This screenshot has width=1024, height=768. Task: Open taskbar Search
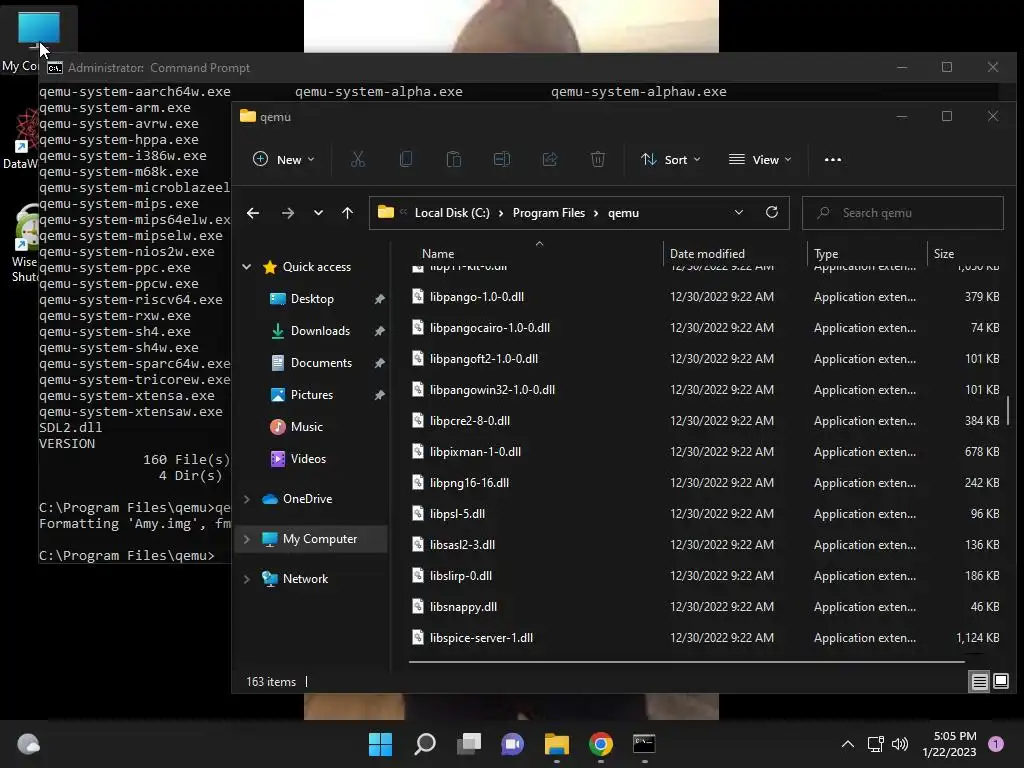pyautogui.click(x=424, y=744)
